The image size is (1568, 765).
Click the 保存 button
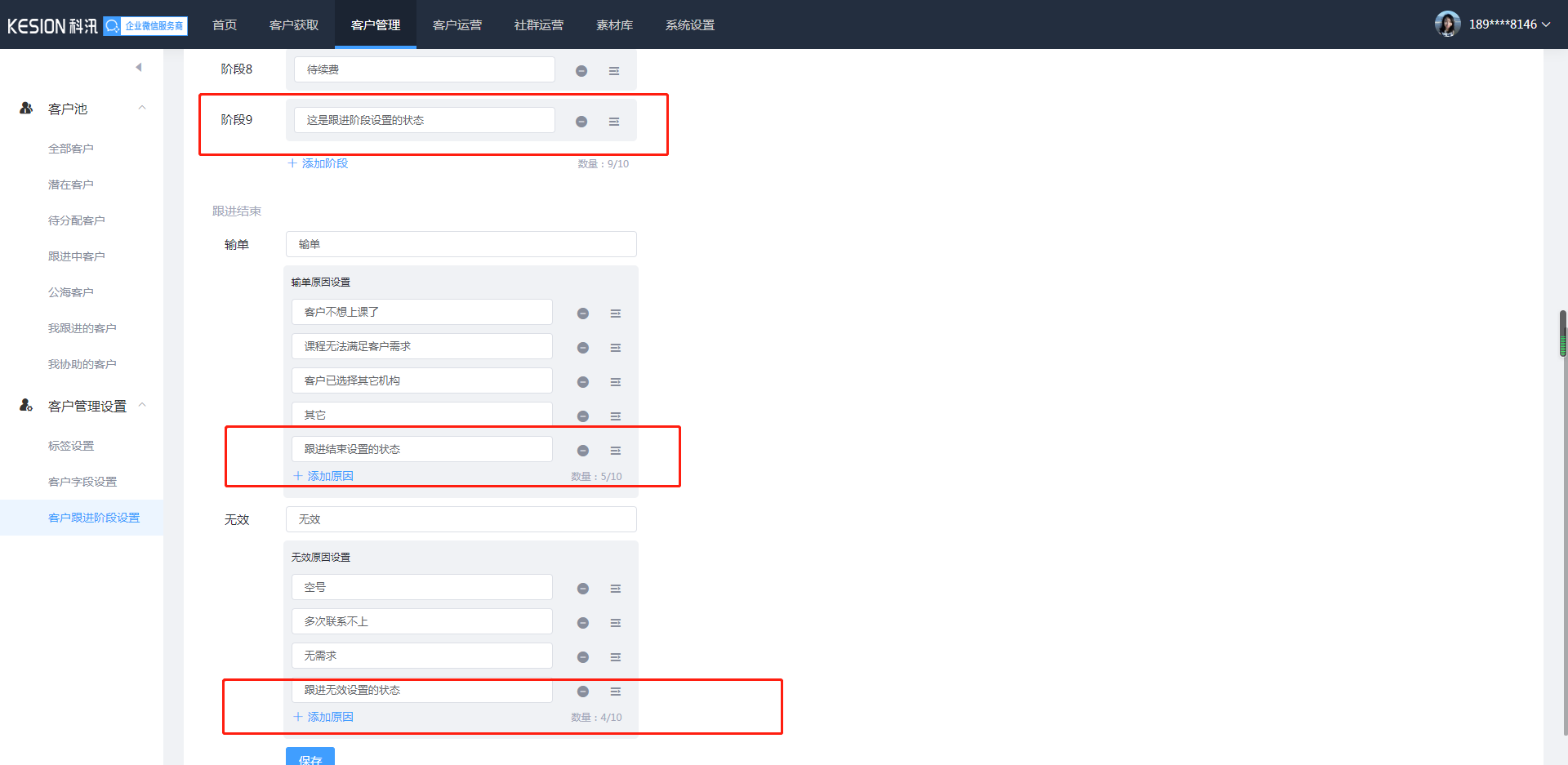pyautogui.click(x=310, y=757)
